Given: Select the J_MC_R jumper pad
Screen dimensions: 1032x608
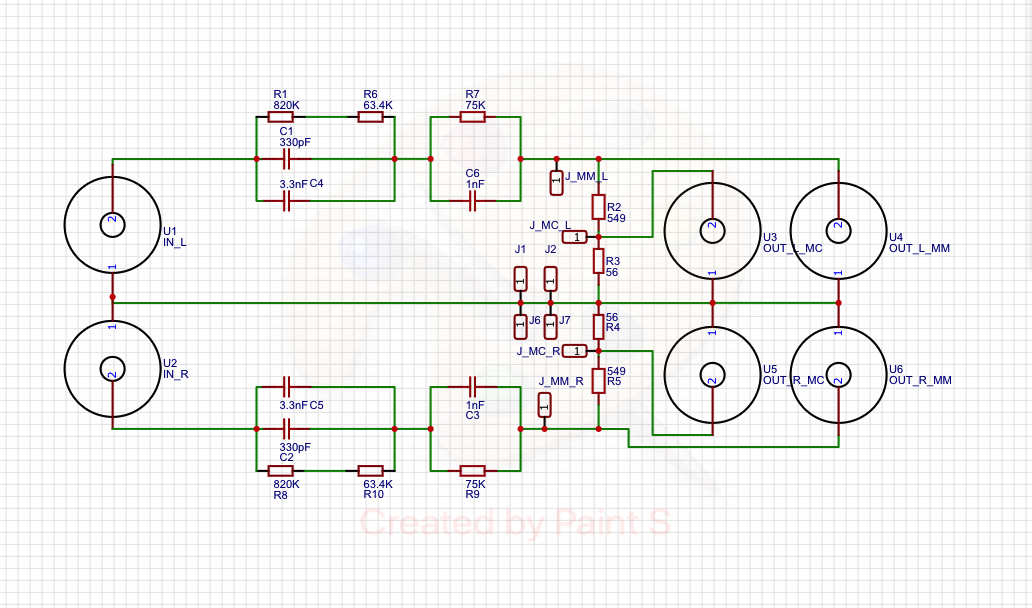Looking at the screenshot, I should click(x=575, y=351).
